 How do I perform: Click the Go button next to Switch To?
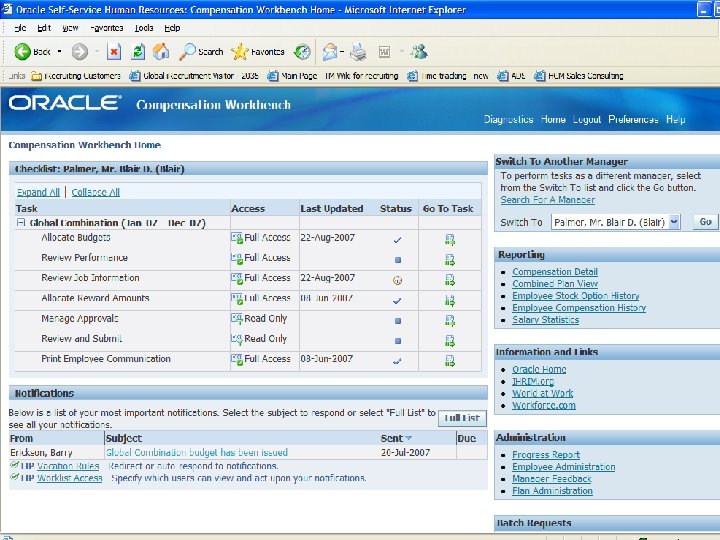tap(705, 222)
